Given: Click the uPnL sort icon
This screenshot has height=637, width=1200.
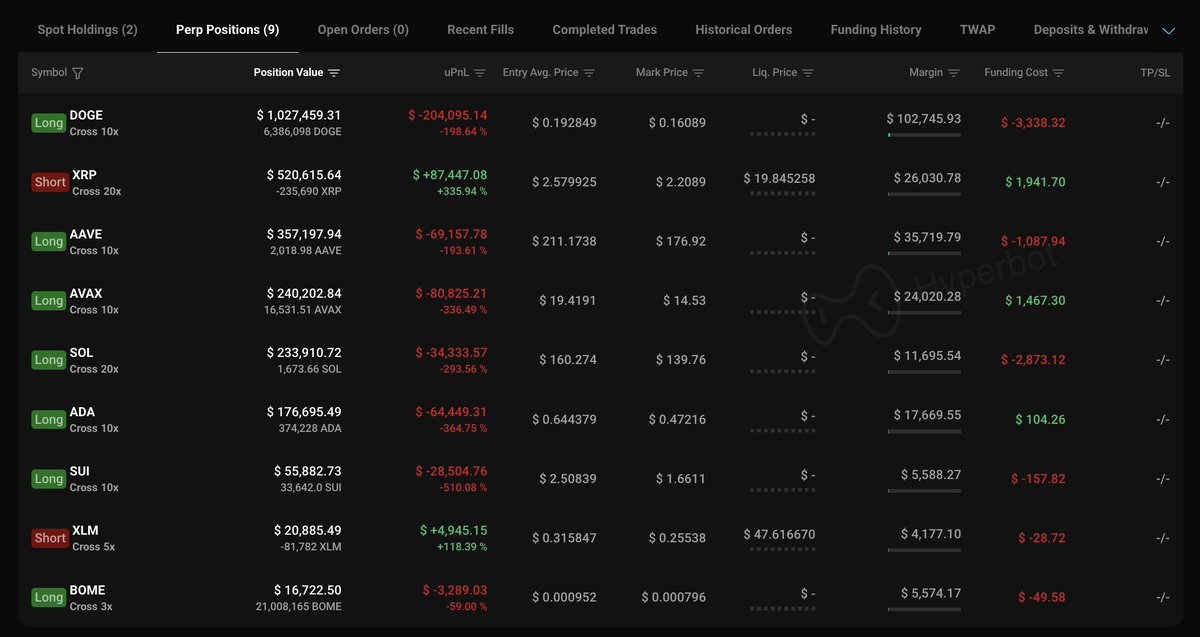Looking at the screenshot, I should tap(480, 73).
